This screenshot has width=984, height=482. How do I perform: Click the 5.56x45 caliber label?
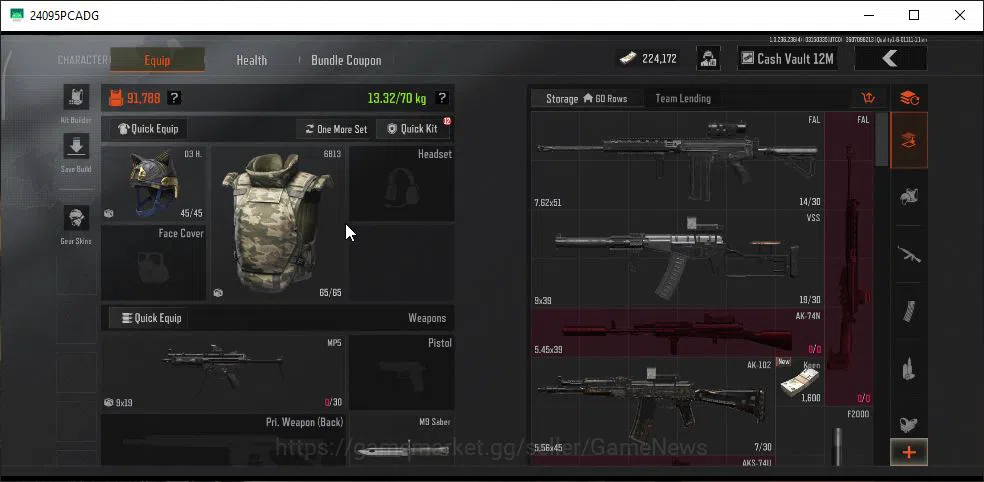pos(548,447)
